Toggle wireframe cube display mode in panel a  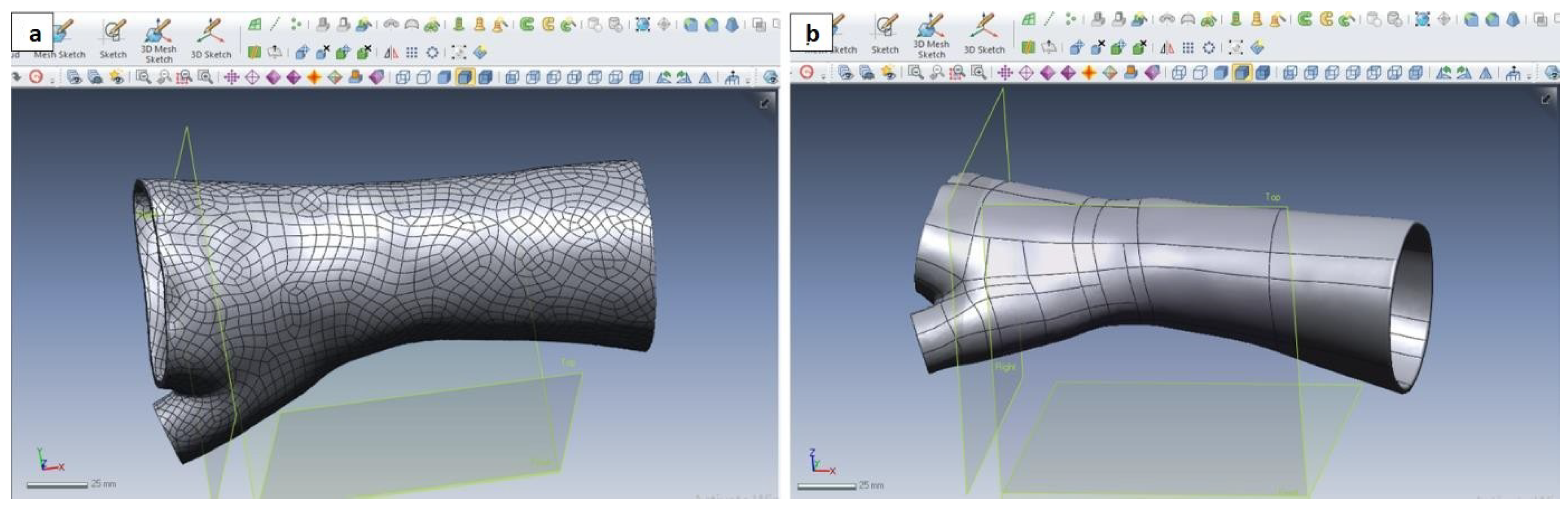(x=403, y=77)
